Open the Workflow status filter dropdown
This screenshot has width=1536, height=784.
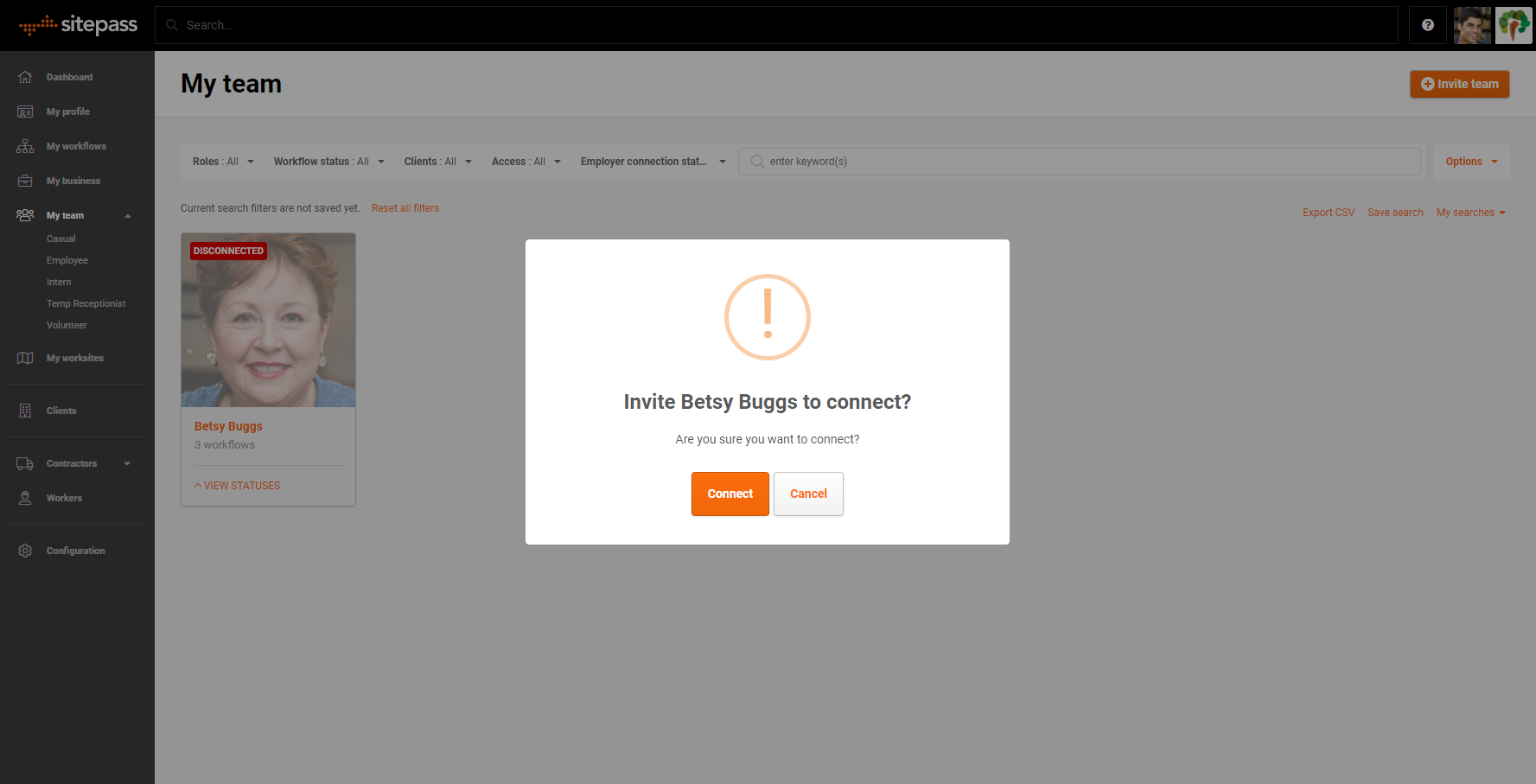[329, 162]
